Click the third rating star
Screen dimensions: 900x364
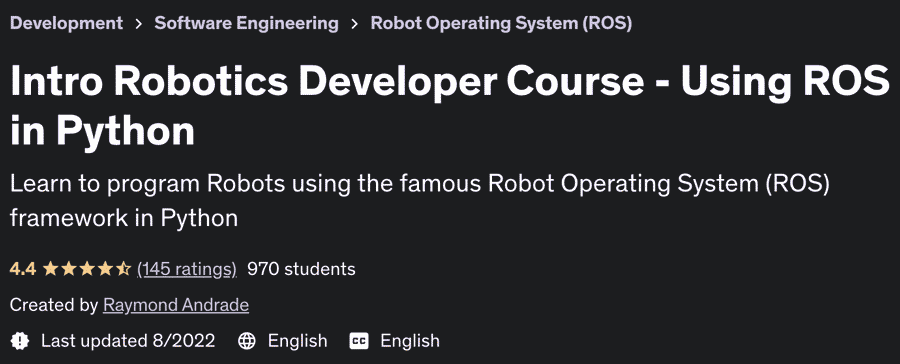87,268
